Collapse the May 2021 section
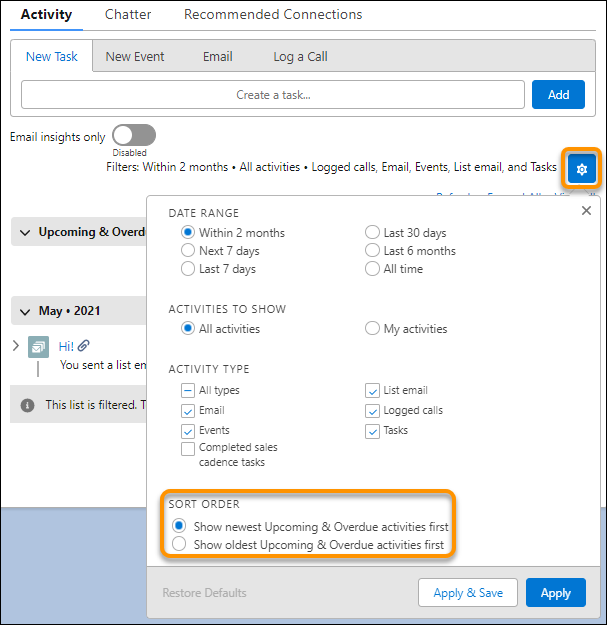This screenshot has height=625, width=607. [25, 312]
